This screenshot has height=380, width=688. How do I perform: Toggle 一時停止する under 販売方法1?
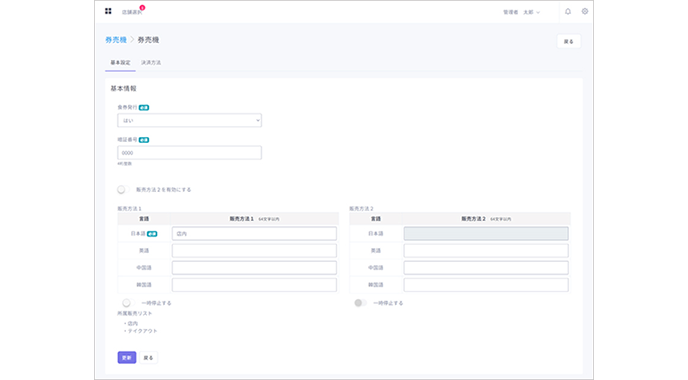[x=128, y=303]
